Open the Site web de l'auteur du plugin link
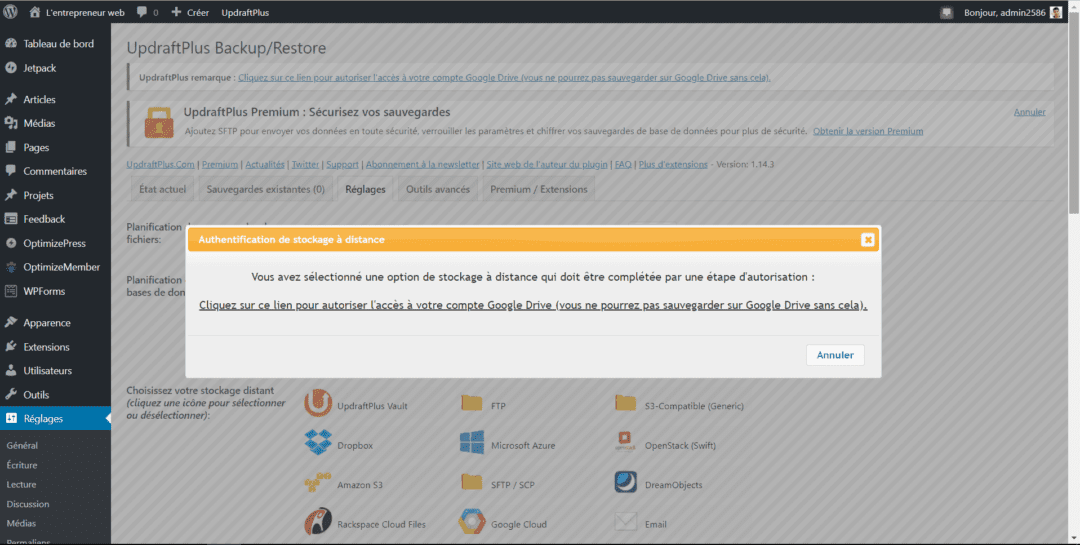This screenshot has width=1080, height=545. tap(547, 165)
